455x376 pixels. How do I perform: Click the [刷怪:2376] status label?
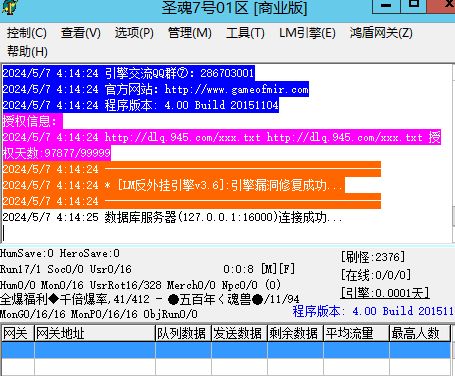tap(373, 257)
